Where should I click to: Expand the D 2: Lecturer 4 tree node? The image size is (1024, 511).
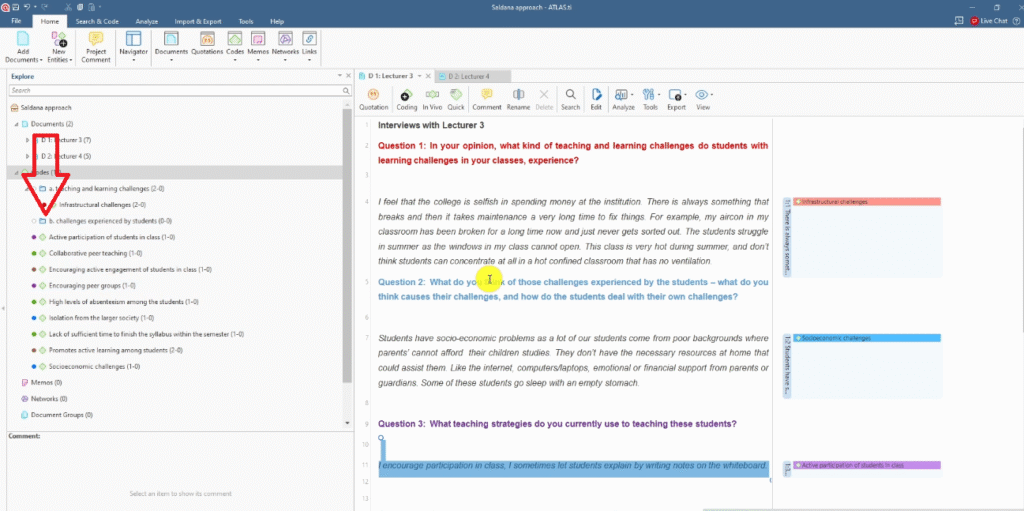pos(28,156)
